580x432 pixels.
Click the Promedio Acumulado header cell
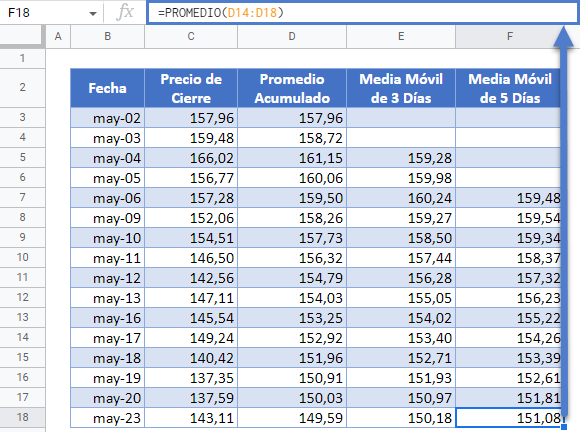coord(292,88)
